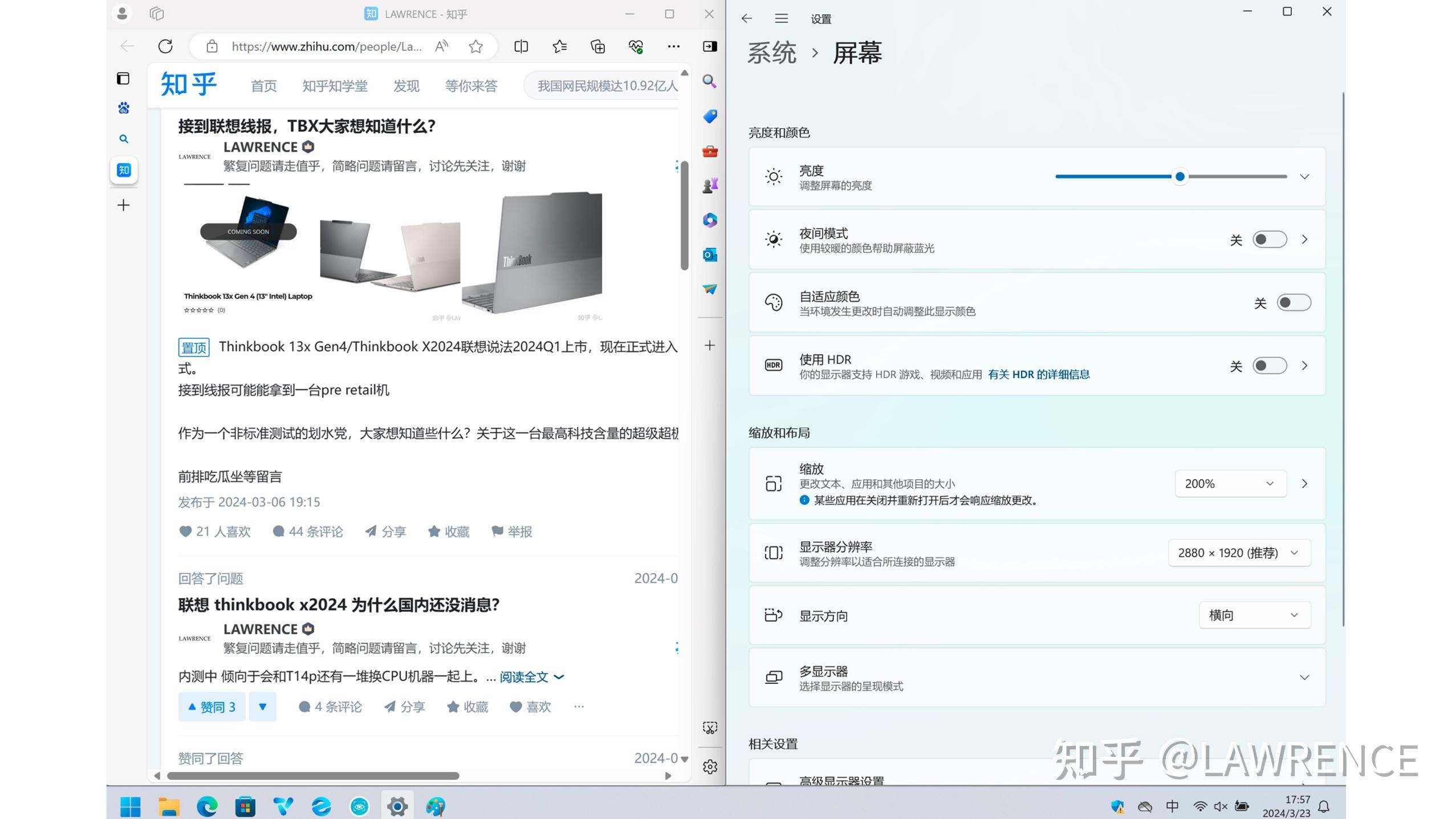Expand the 多显示器 section
The width and height of the screenshot is (1456, 819).
pos(1304,677)
